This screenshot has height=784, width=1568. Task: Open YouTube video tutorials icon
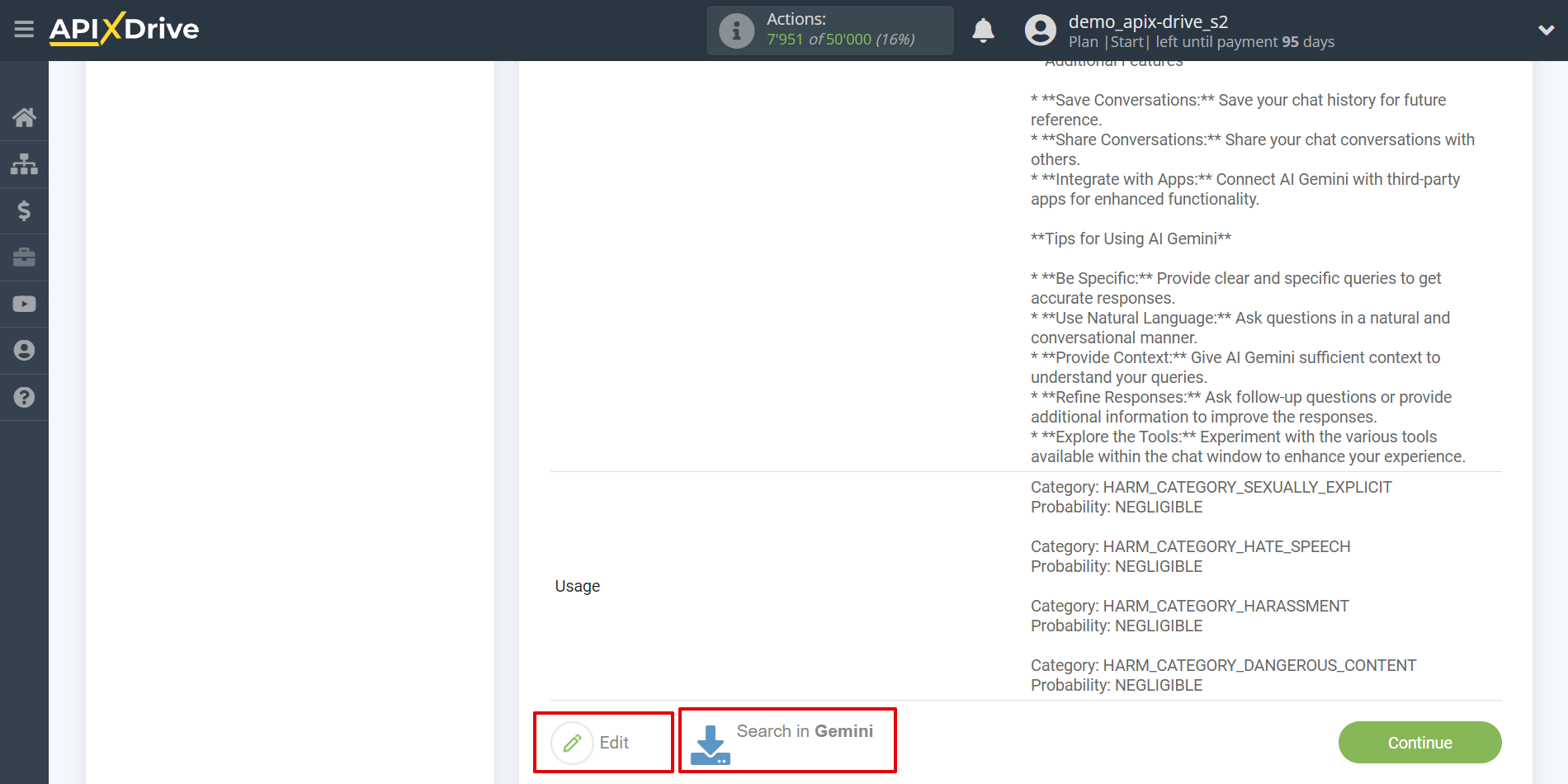(x=24, y=304)
